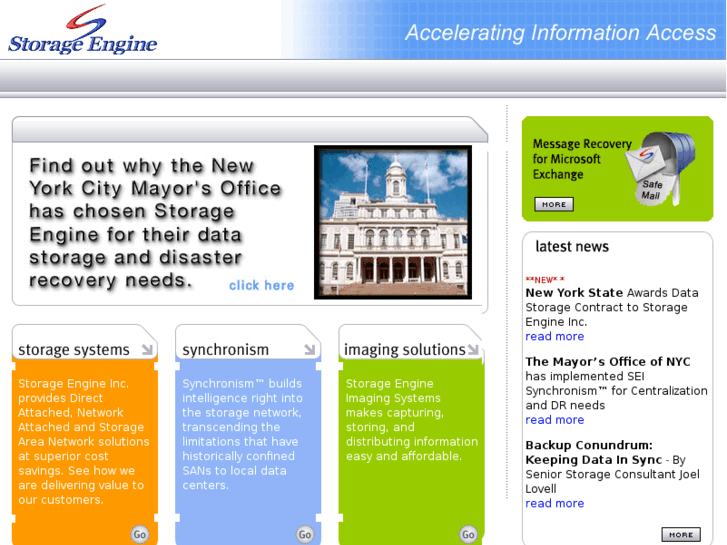
Task: Open read more for Mayor's Office of NYC
Action: point(555,420)
